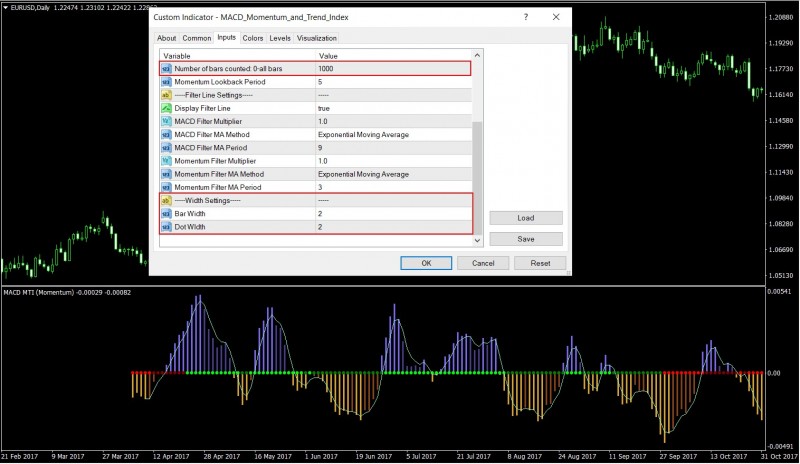Go to the Levels tab

(x=280, y=38)
